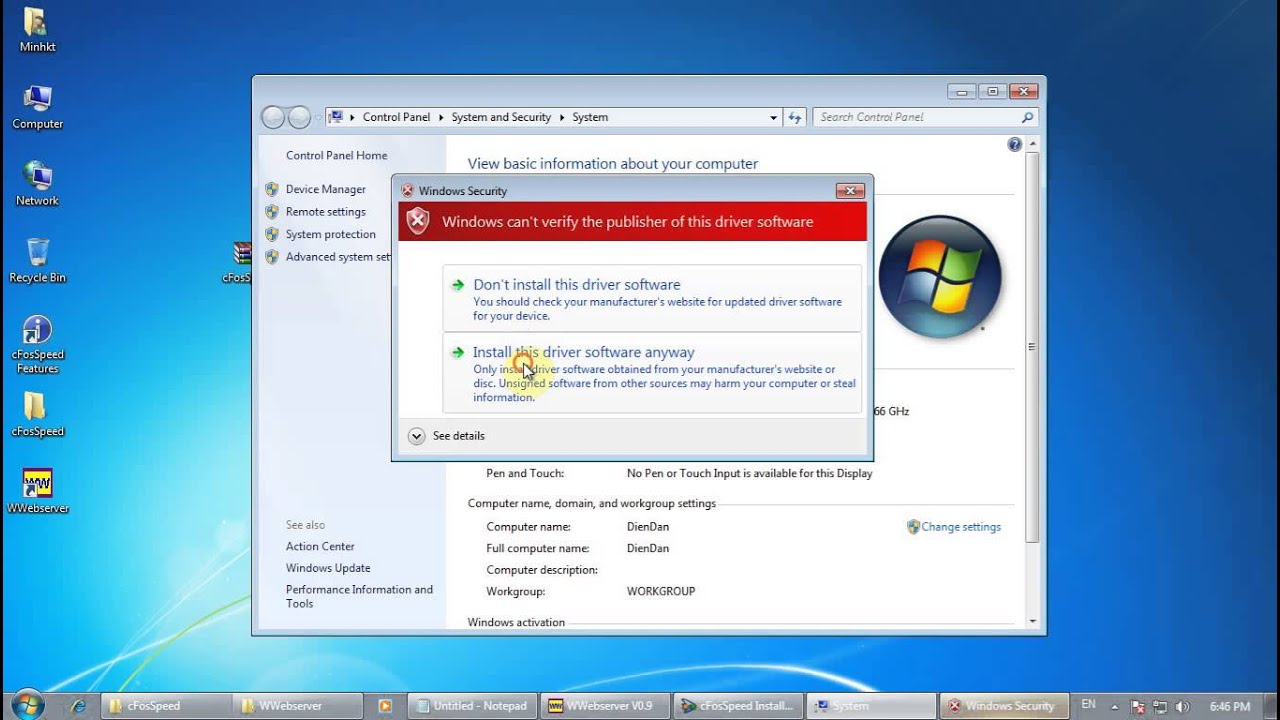Click the Forward navigation arrow button

click(299, 117)
